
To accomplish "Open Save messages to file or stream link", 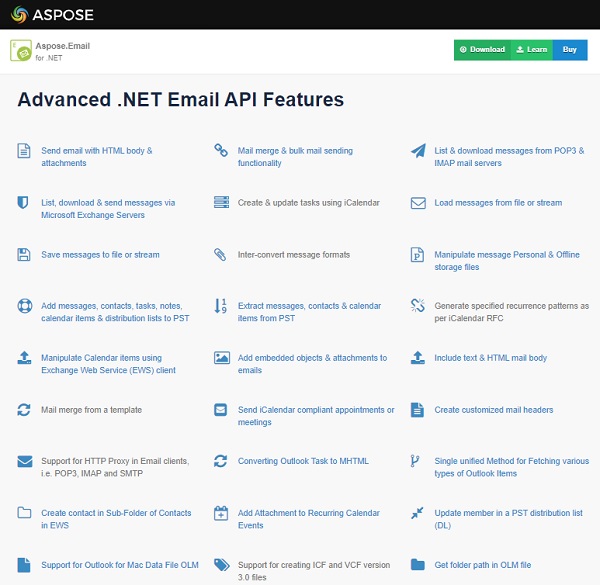I will pos(100,255).
